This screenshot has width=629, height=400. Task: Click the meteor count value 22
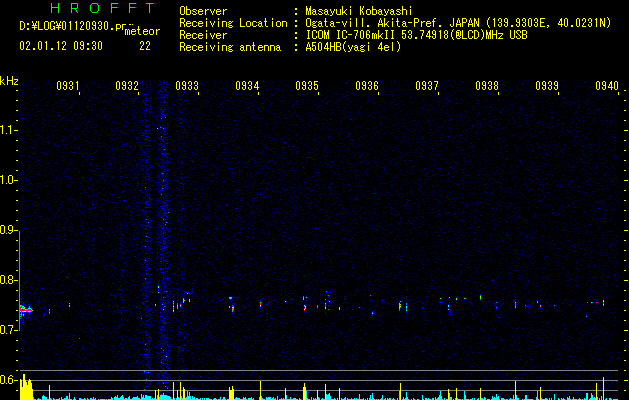tap(145, 46)
